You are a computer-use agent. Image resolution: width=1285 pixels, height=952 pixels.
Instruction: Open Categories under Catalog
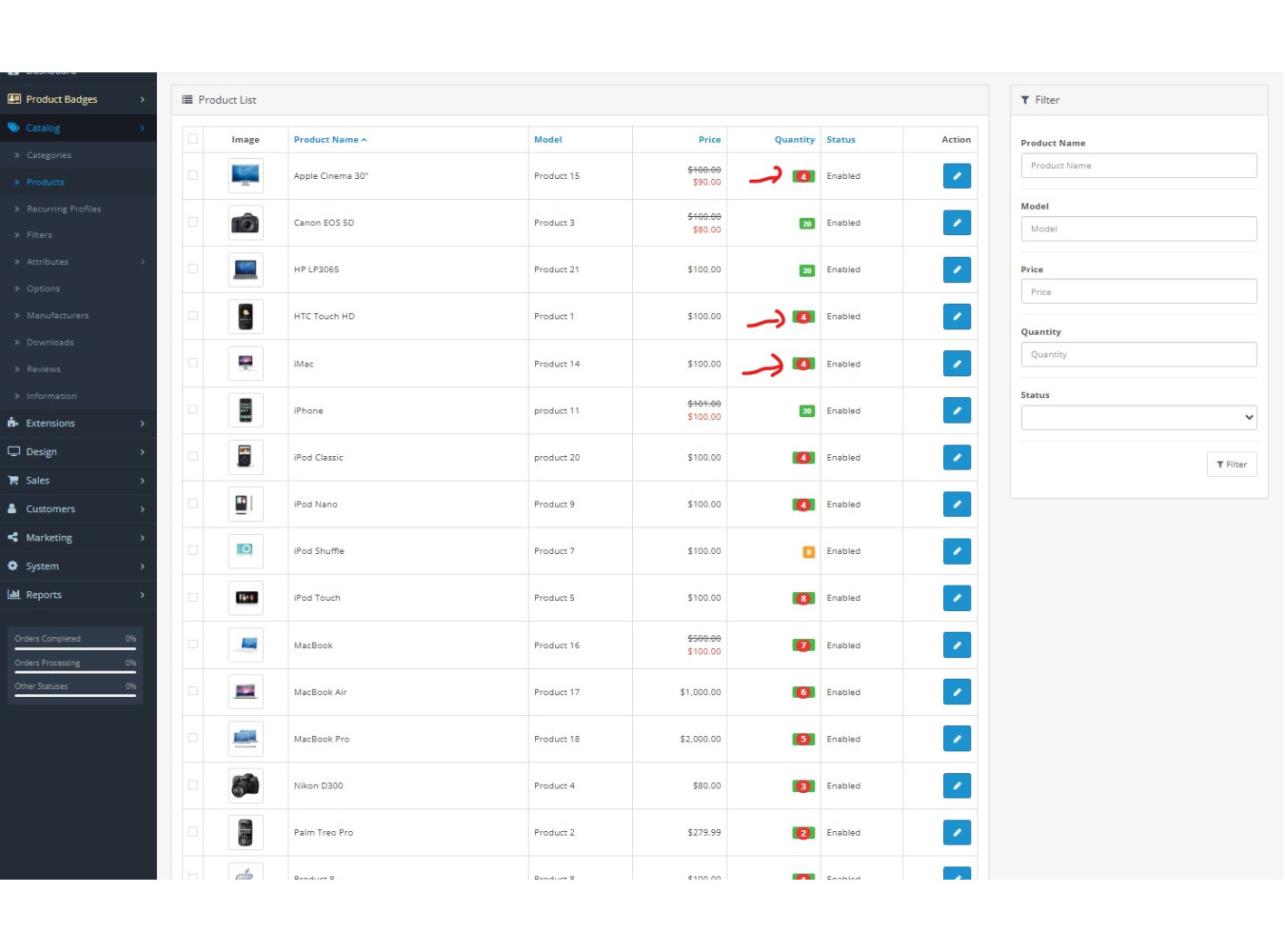click(x=49, y=155)
